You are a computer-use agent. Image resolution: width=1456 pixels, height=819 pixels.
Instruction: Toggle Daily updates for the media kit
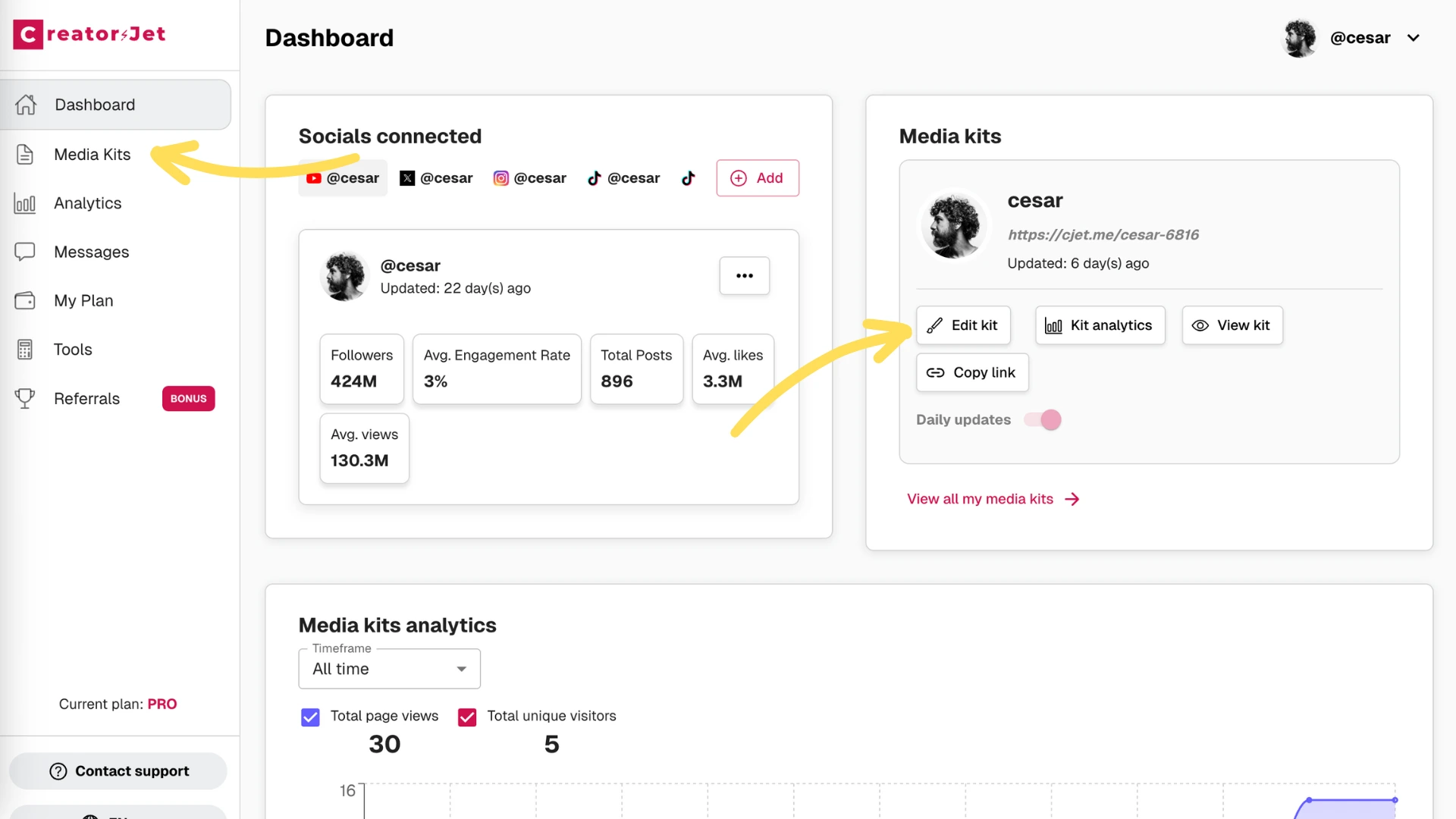tap(1043, 419)
